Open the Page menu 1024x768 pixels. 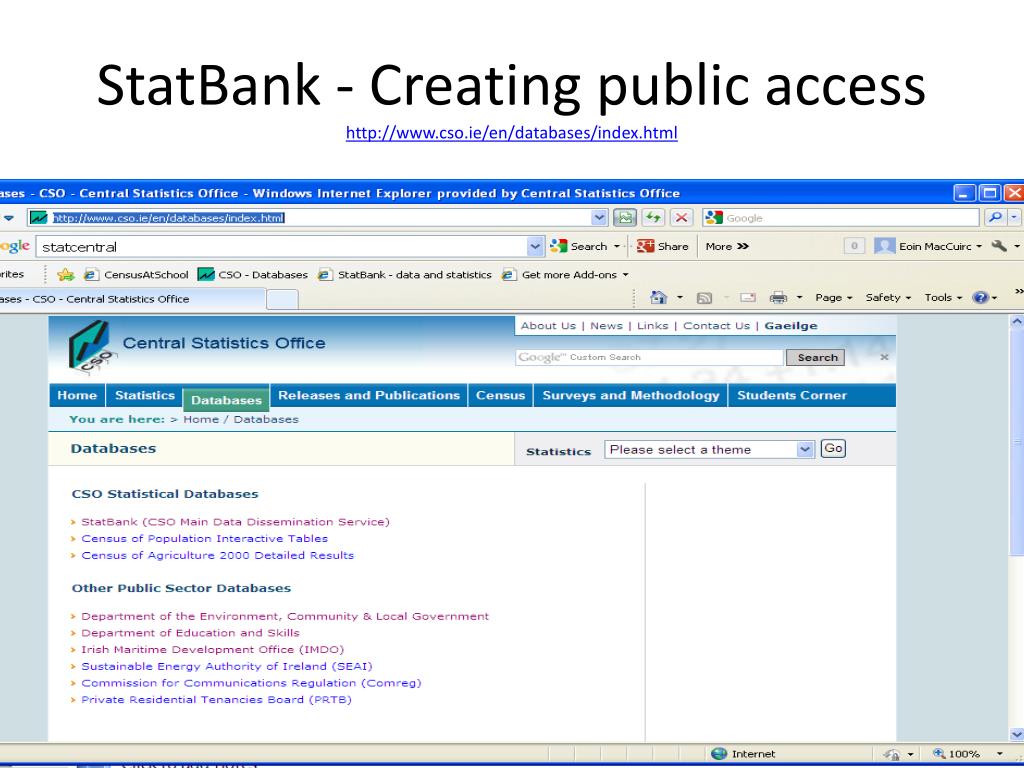(834, 298)
